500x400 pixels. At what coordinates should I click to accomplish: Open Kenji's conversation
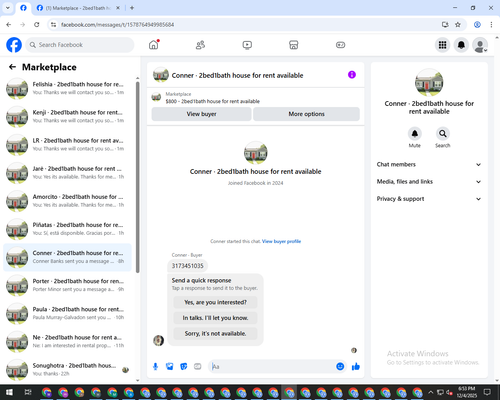pyautogui.click(x=67, y=117)
